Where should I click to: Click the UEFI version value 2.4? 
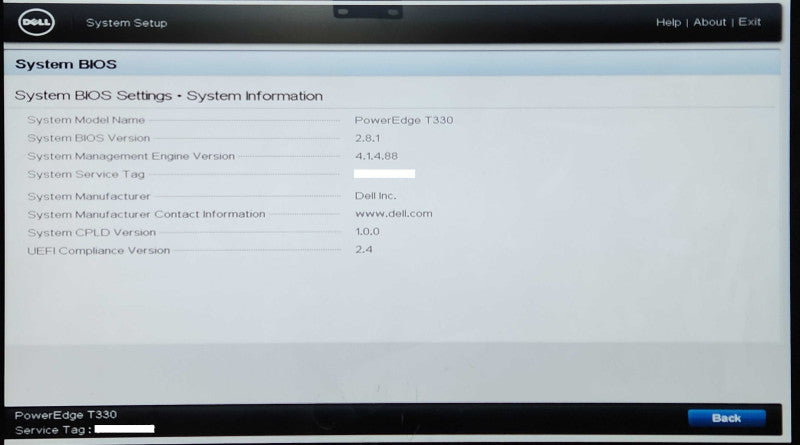pyautogui.click(x=363, y=250)
